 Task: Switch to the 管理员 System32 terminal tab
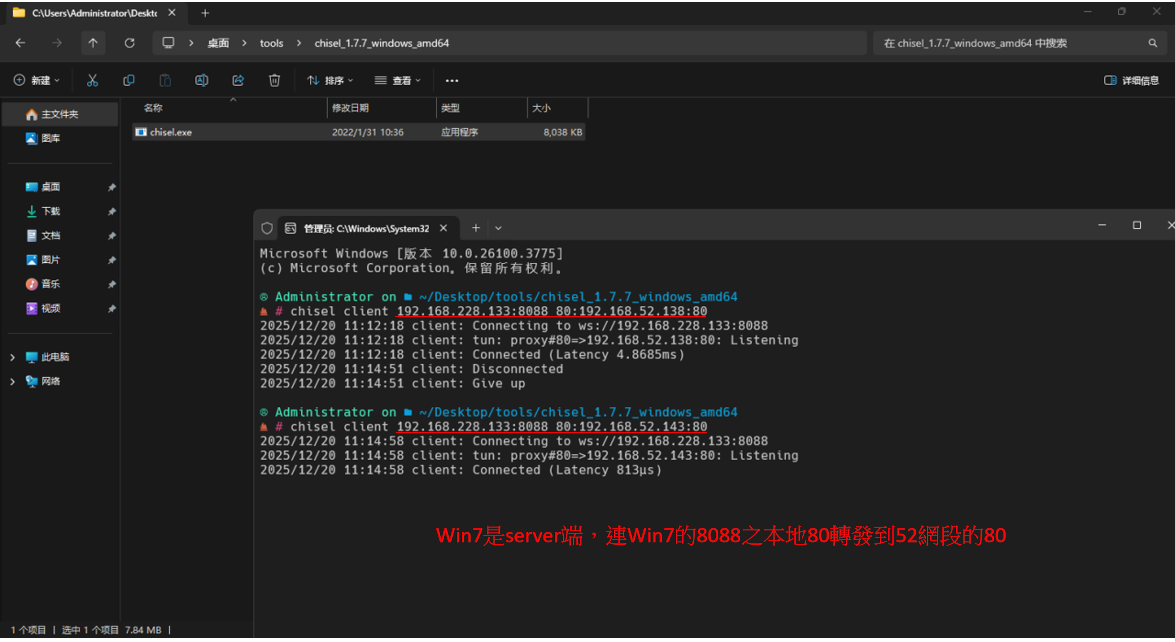(366, 228)
